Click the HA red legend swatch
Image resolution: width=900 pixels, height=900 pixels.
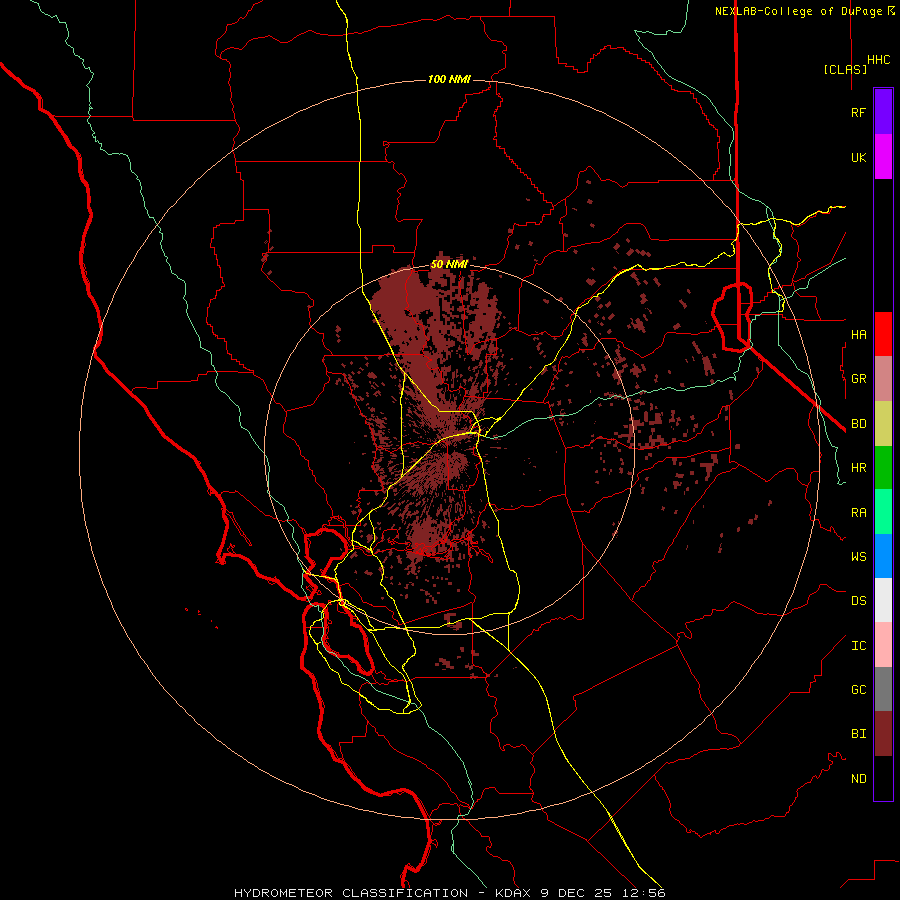[883, 334]
